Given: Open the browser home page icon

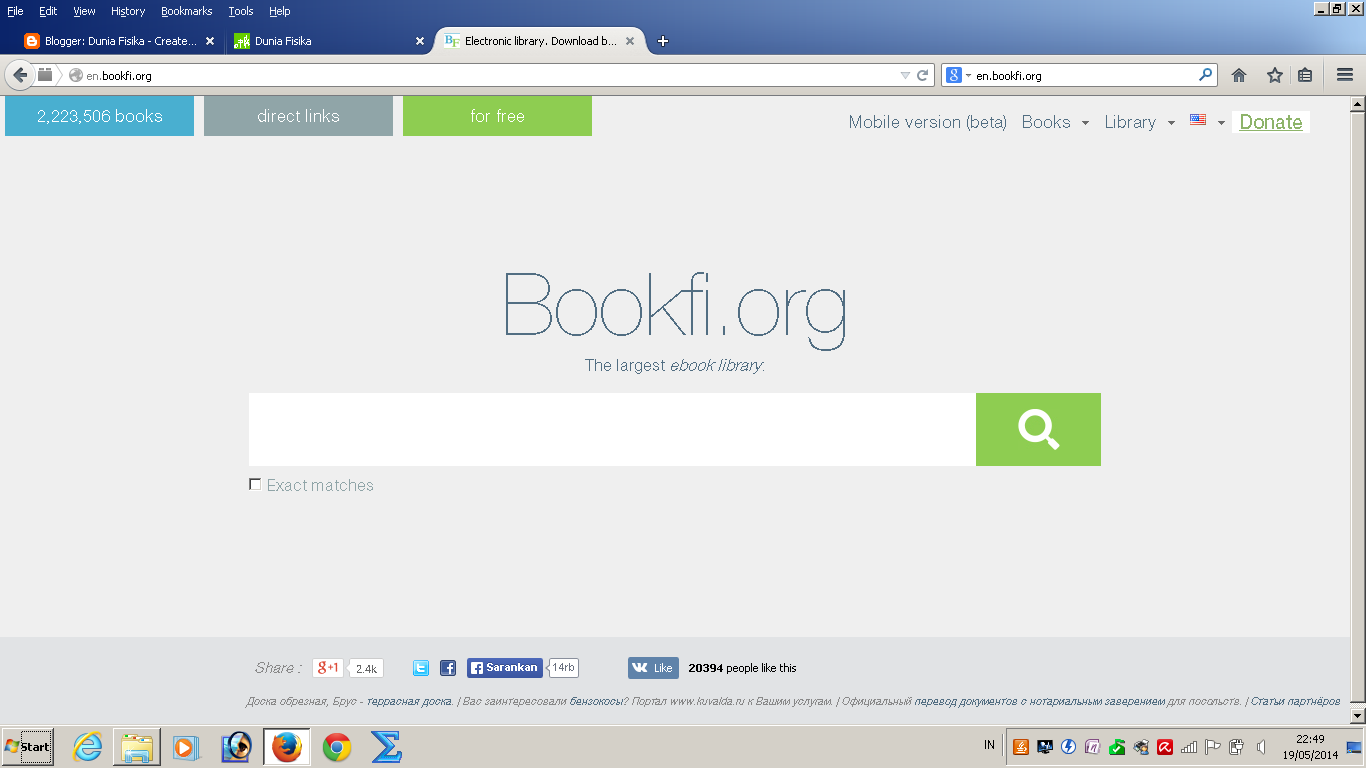Looking at the screenshot, I should point(1239,75).
